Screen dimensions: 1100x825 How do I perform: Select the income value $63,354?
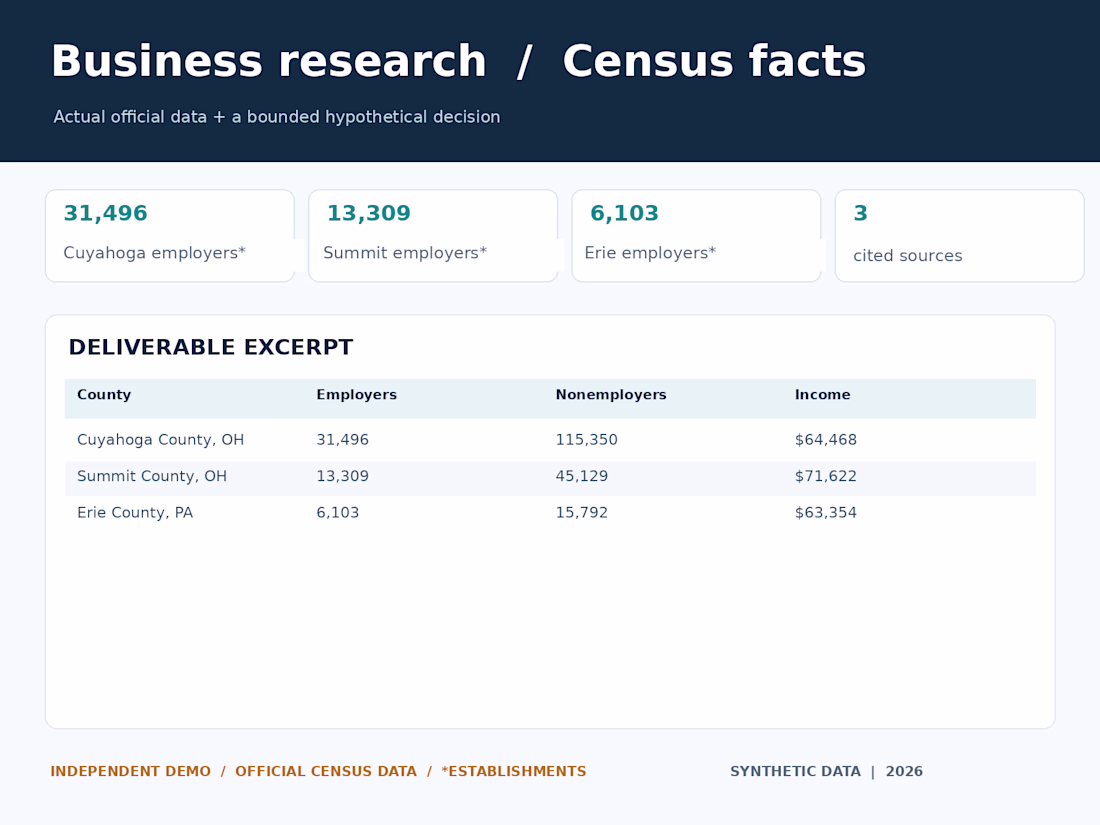[826, 513]
